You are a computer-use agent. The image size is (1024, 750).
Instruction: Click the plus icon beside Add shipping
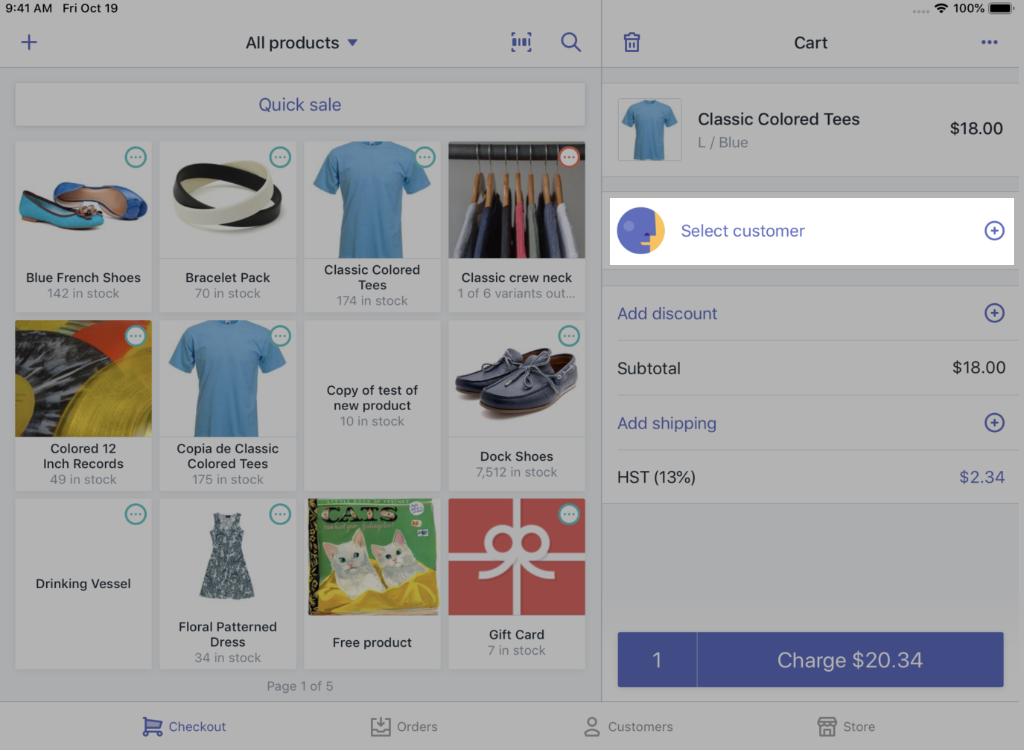[x=994, y=423]
